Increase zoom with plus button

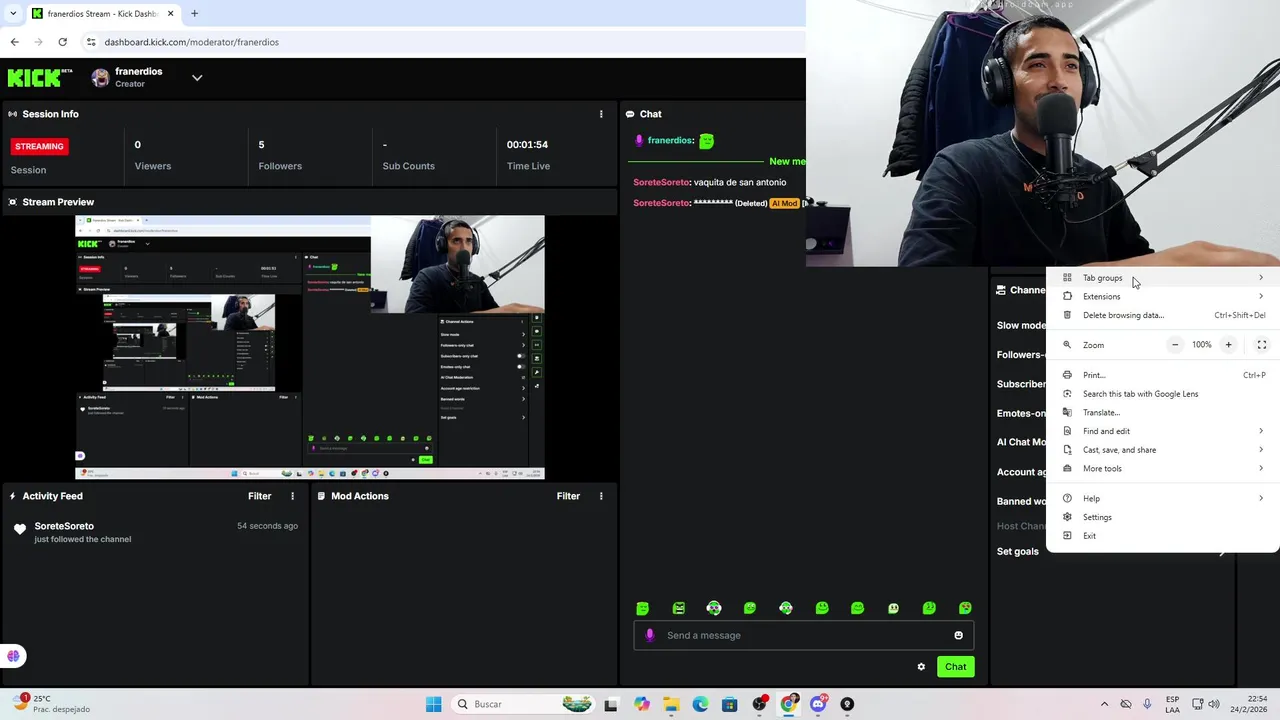tap(1228, 345)
